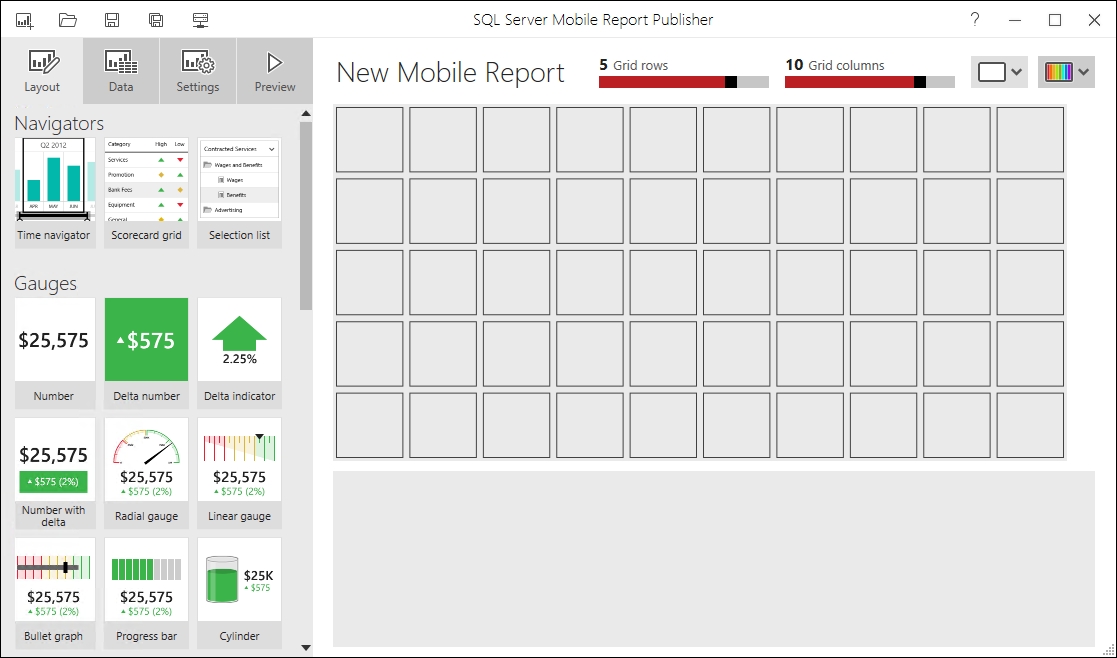Click the gallery scrollbar up arrow
Viewport: 1117px width, 658px height.
coord(306,113)
